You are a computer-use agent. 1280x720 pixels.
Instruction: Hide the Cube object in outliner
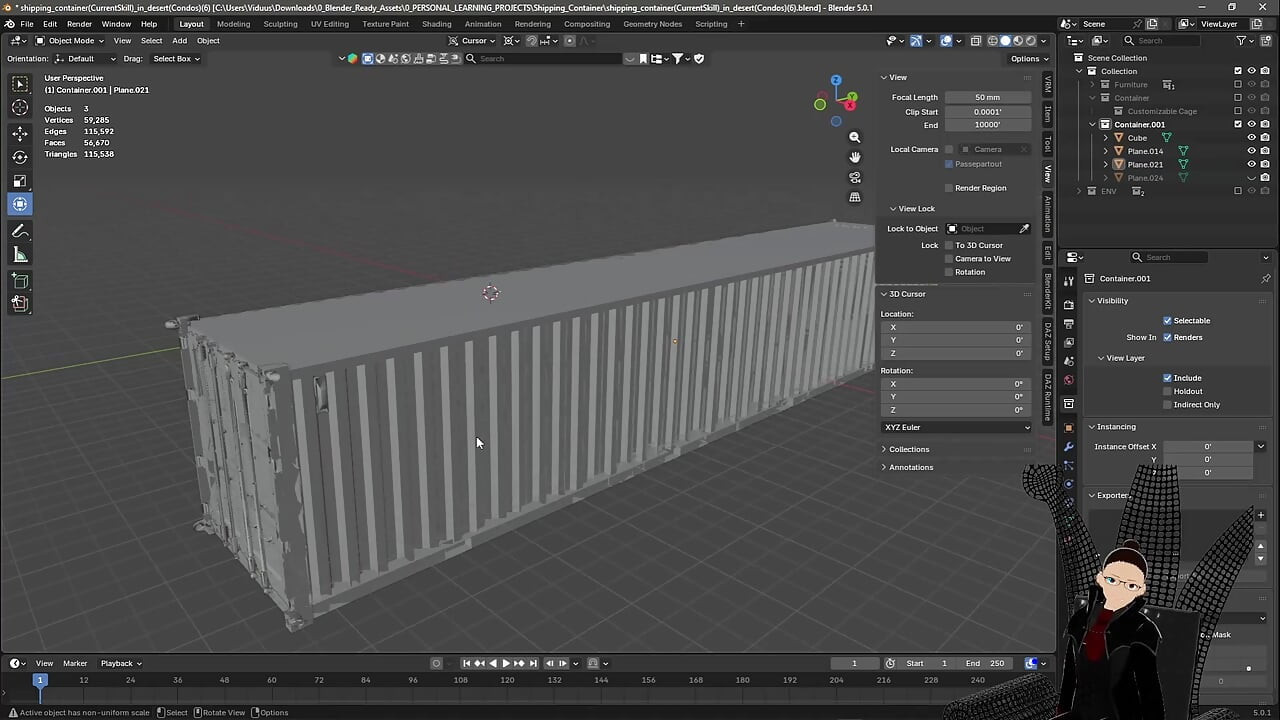click(x=1251, y=138)
